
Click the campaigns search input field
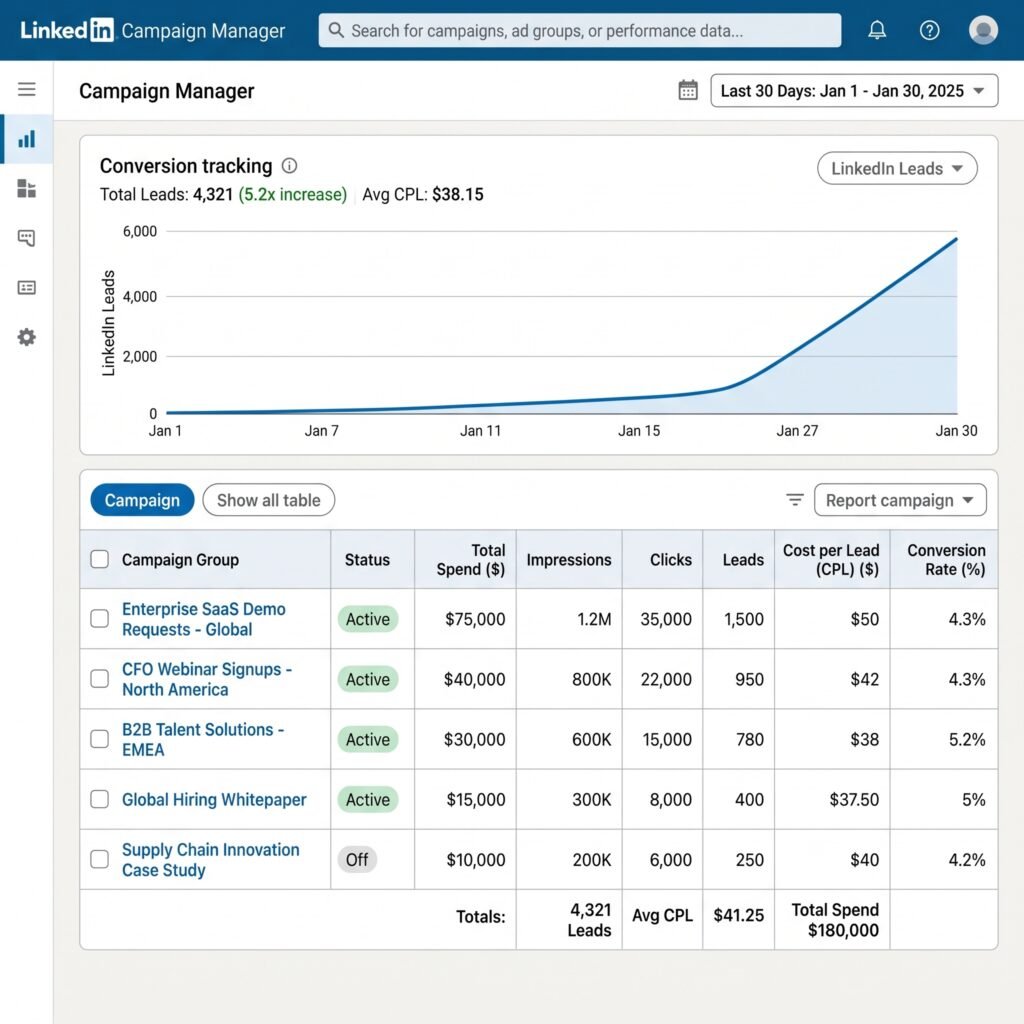[x=580, y=30]
